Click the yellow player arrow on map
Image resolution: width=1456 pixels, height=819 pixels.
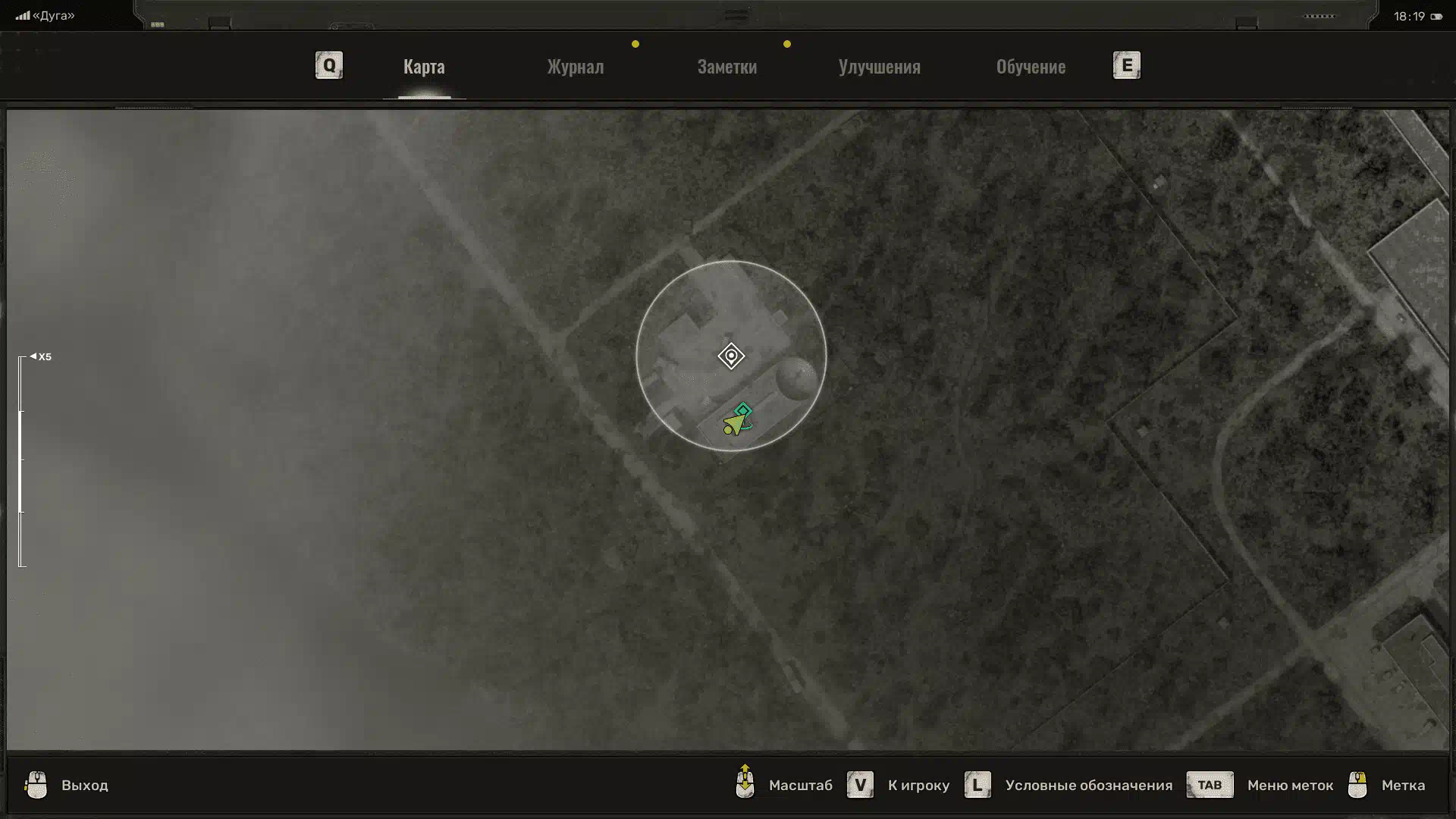coord(735,423)
